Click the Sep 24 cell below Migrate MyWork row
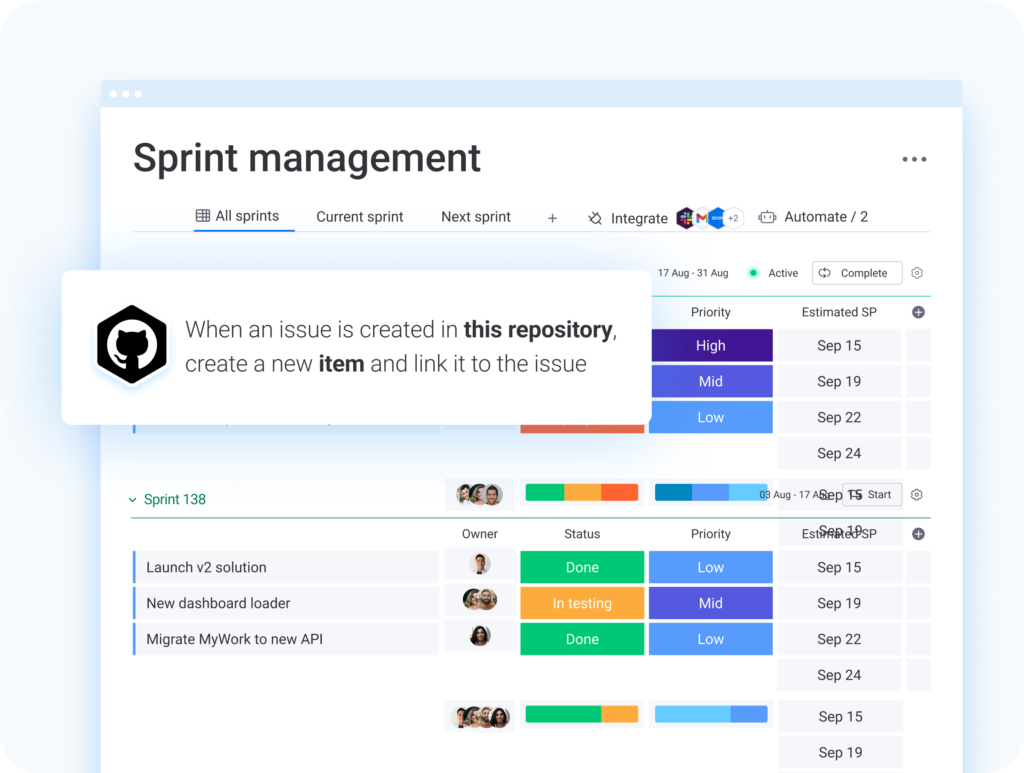 (x=839, y=675)
